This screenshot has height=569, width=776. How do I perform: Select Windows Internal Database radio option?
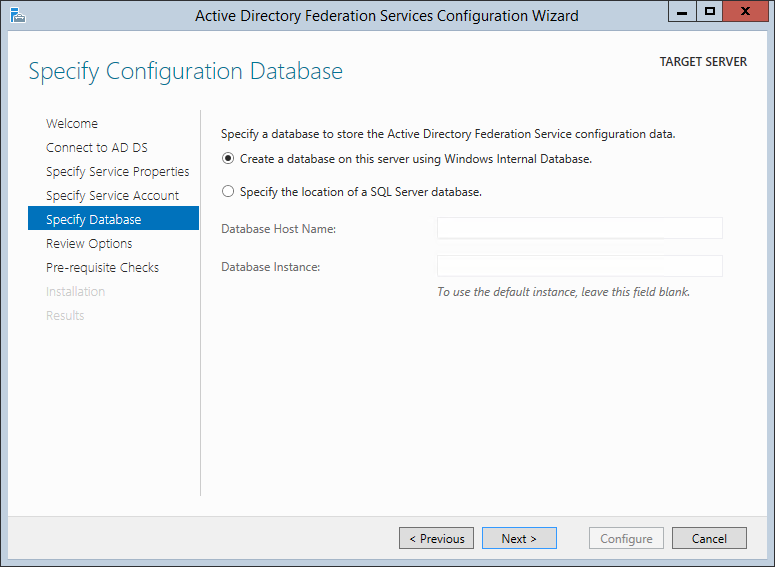point(229,159)
